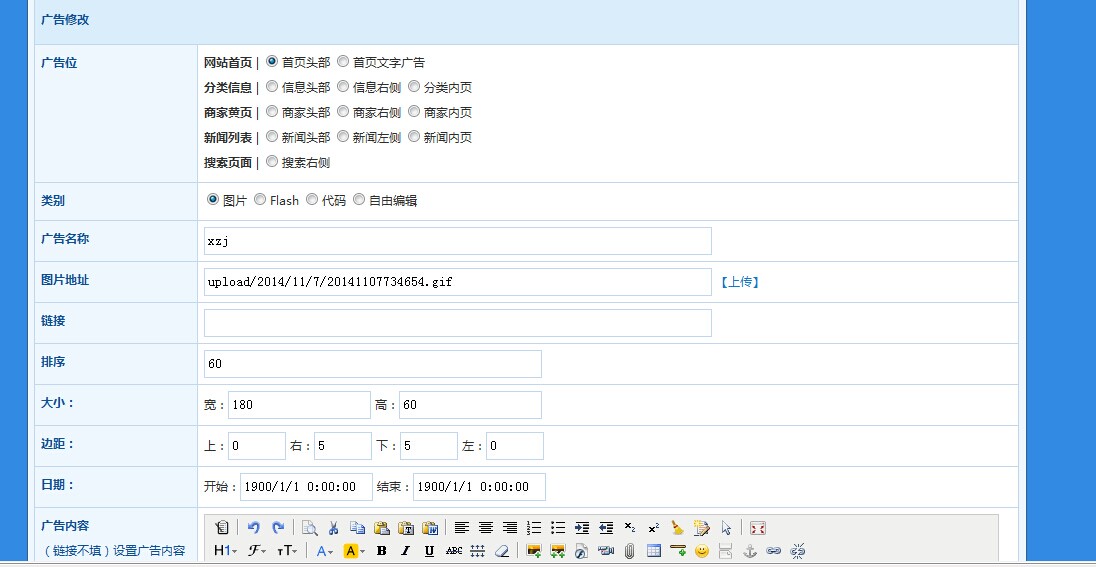Toggle italic formatting in the editor
Screen dimensions: 1096x567
point(405,551)
